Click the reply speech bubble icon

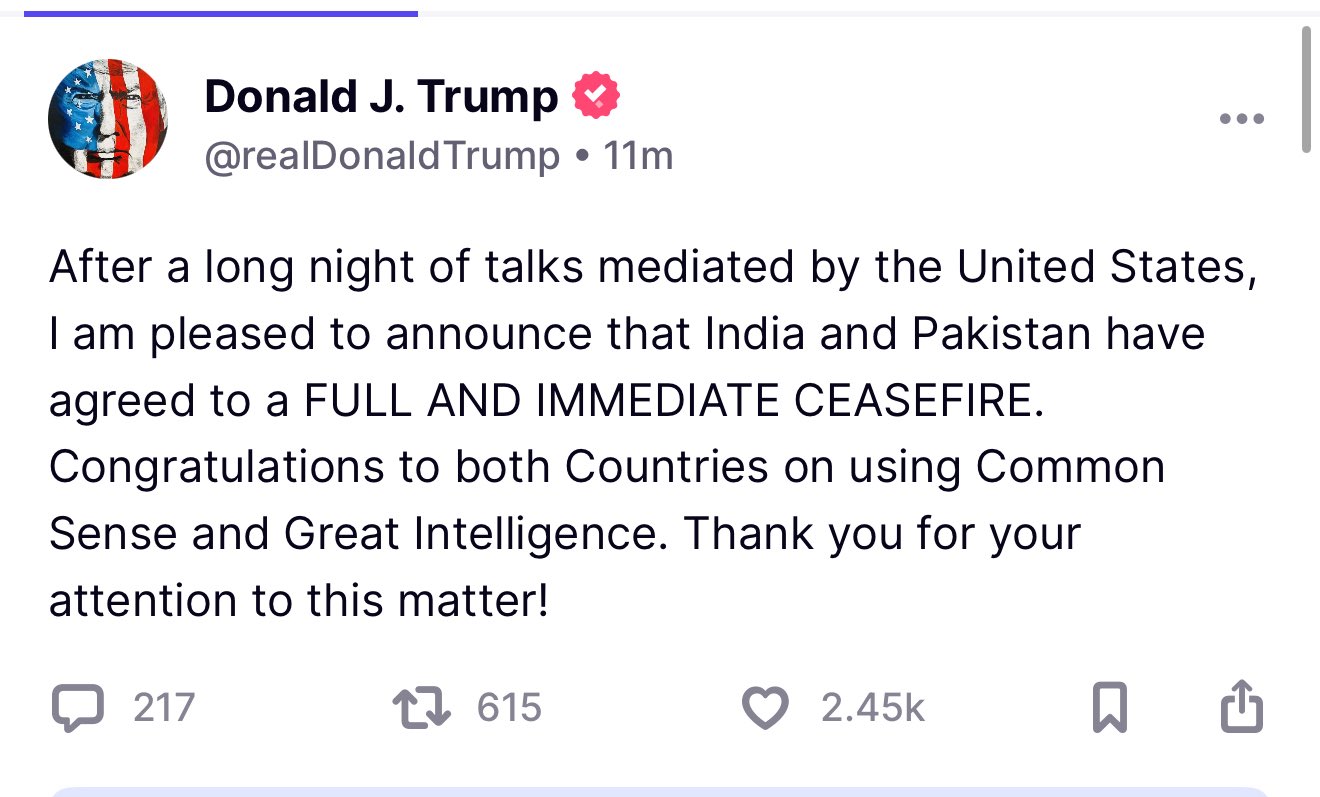tap(77, 708)
